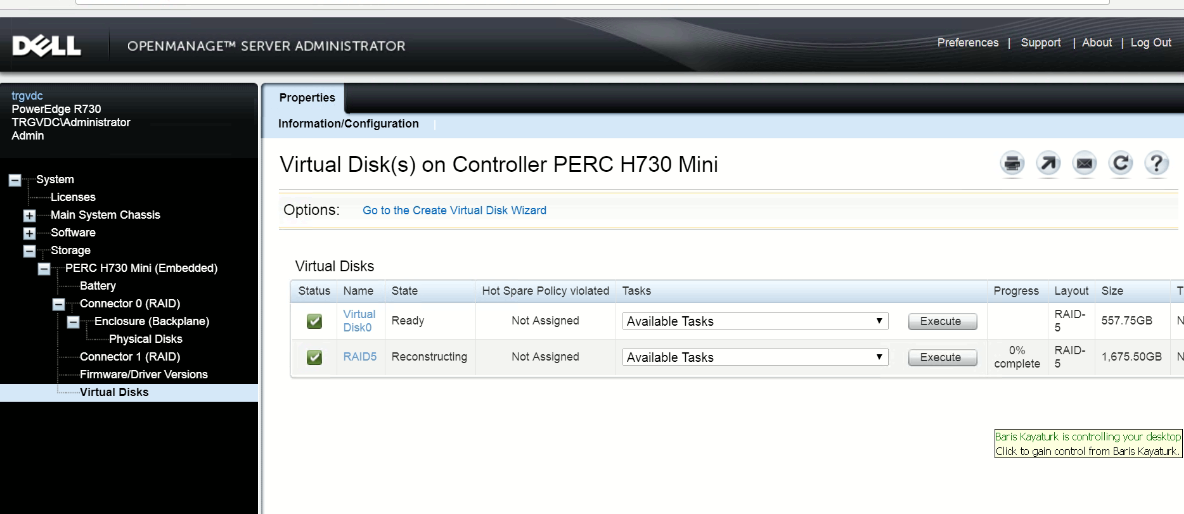
Task: Click the Dell logo
Action: [x=46, y=46]
